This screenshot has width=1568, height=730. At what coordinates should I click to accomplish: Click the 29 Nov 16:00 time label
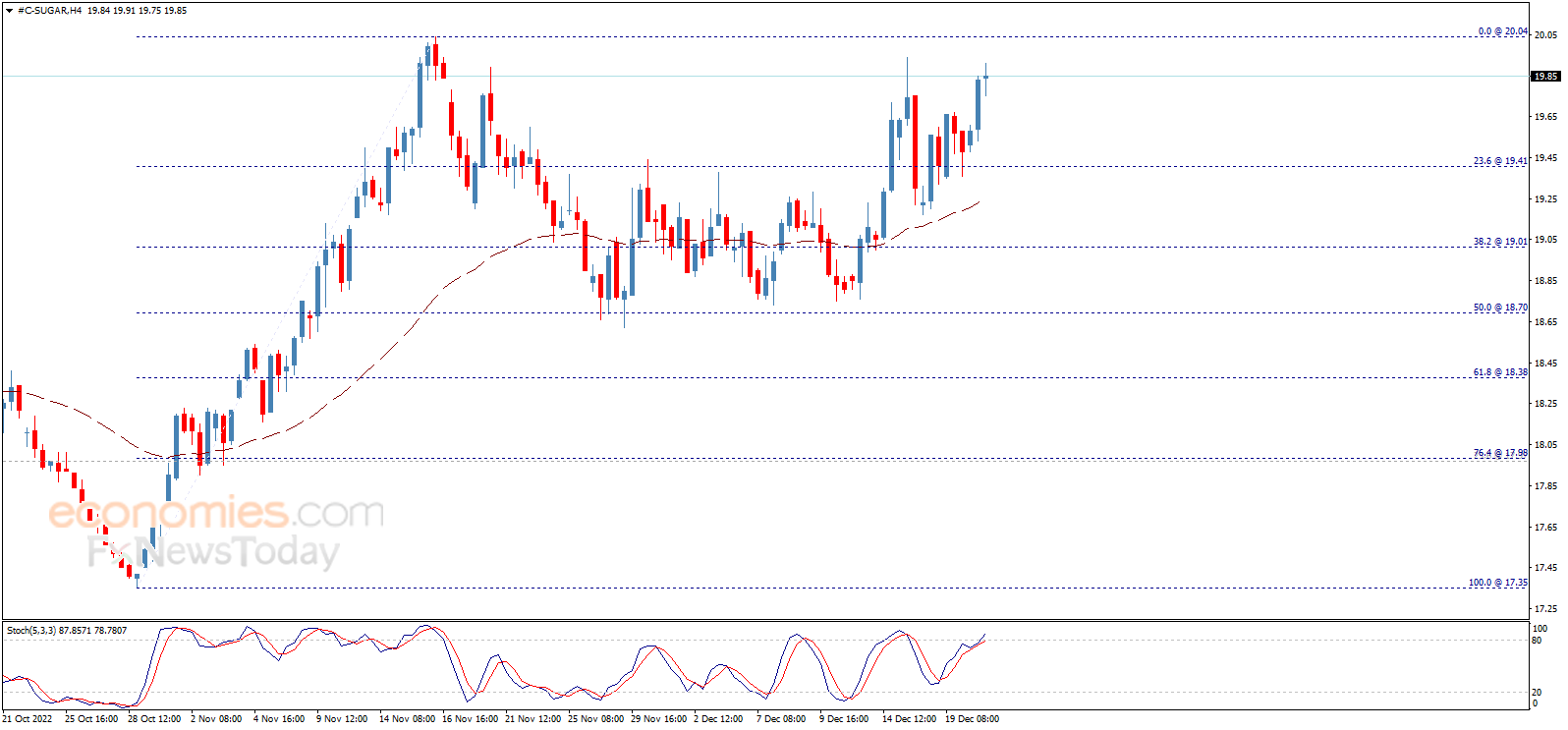[x=658, y=719]
